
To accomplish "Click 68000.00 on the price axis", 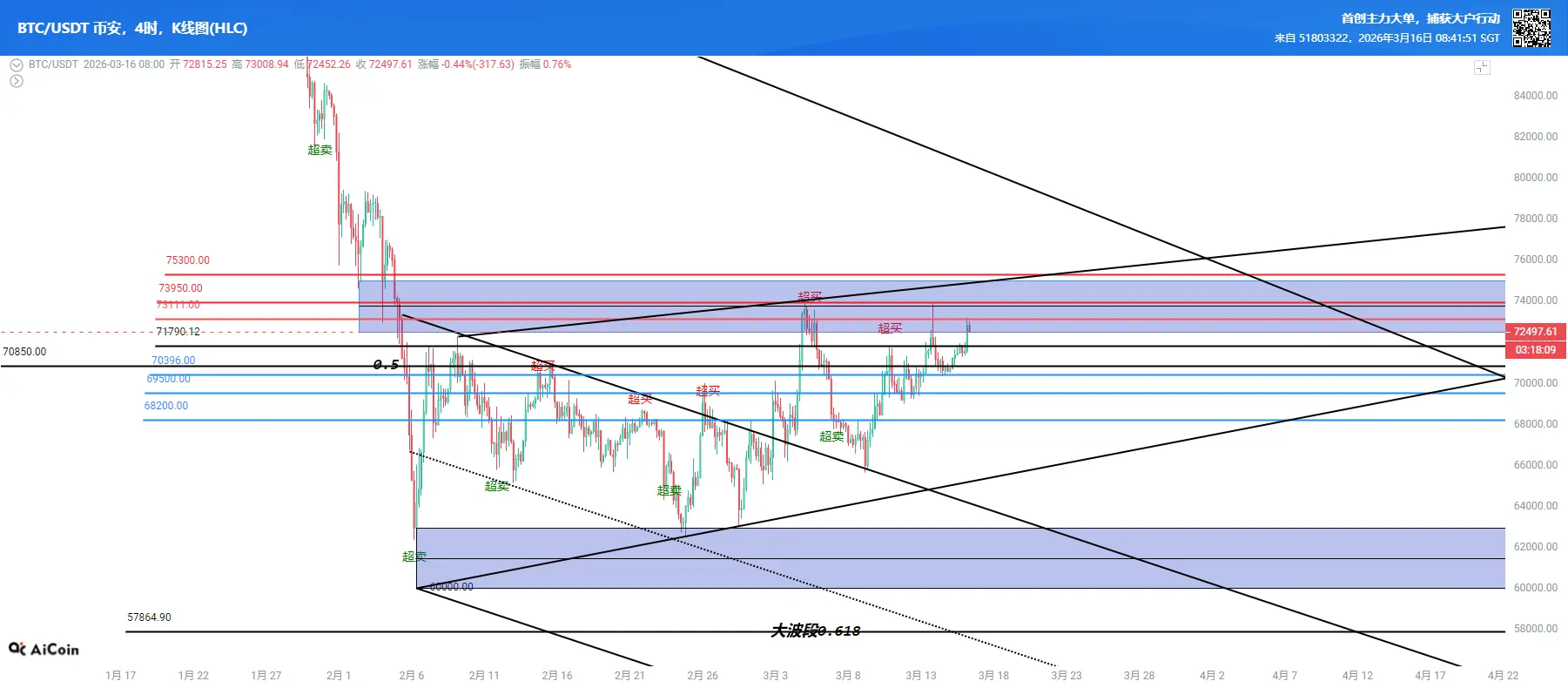I will point(1536,424).
